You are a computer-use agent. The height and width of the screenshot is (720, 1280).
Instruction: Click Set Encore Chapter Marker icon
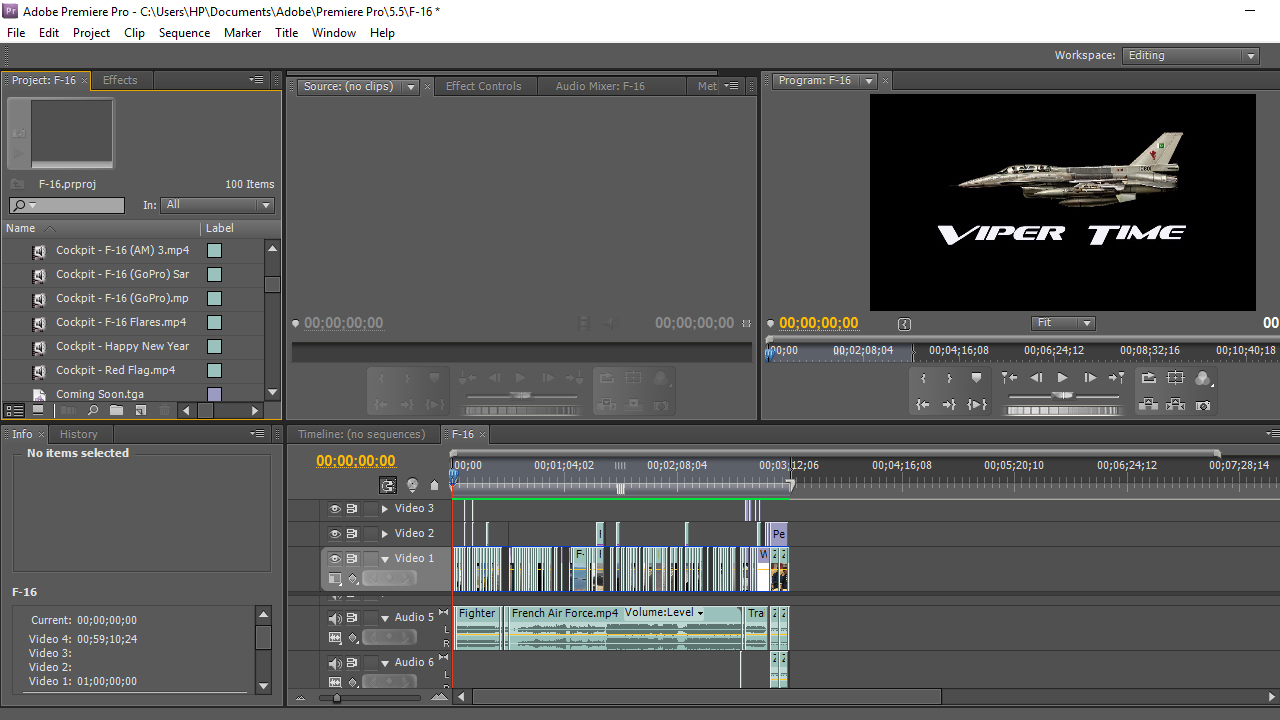(412, 486)
